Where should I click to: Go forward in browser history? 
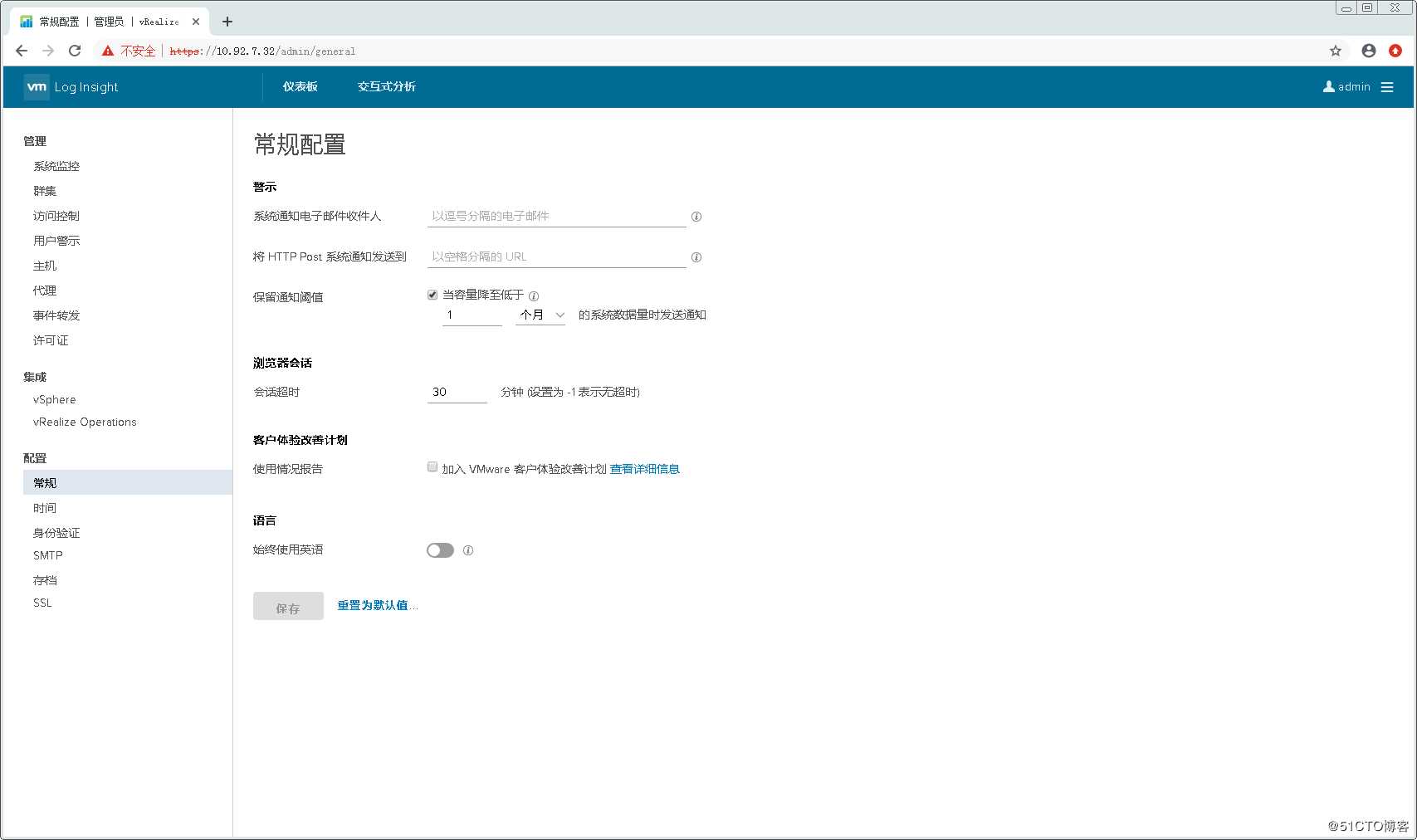click(48, 51)
